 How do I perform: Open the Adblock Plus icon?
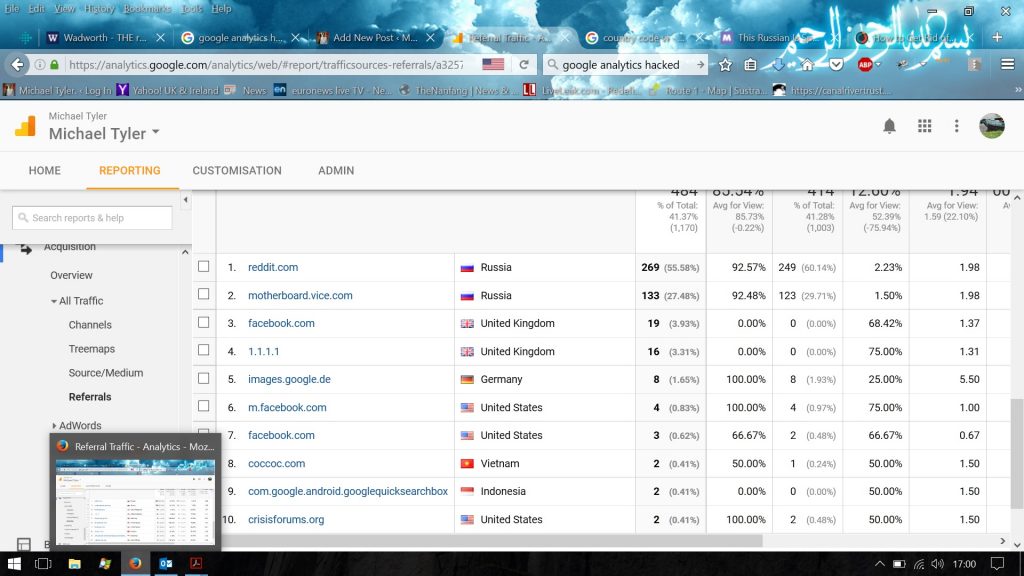tap(865, 65)
